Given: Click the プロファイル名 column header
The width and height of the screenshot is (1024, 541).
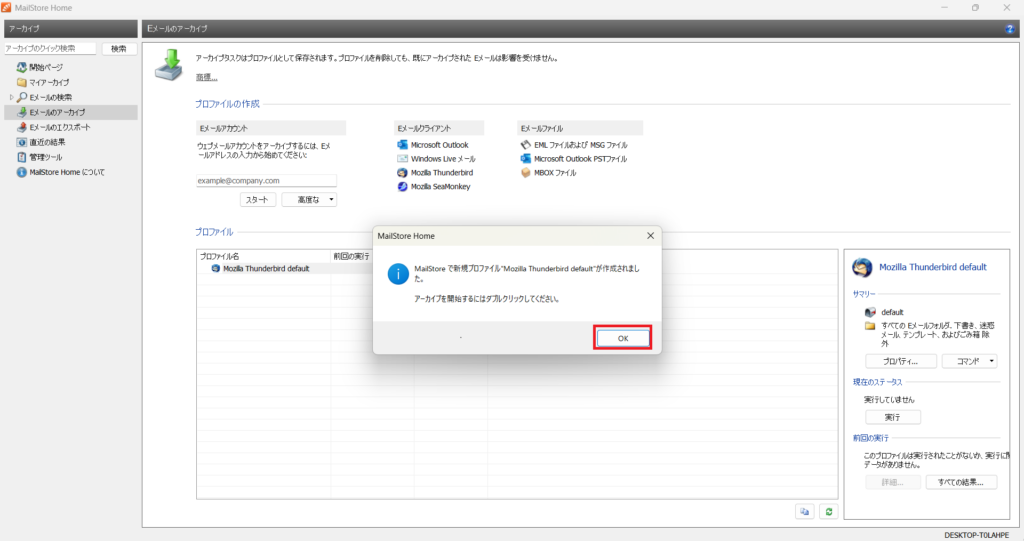Looking at the screenshot, I should (264, 256).
